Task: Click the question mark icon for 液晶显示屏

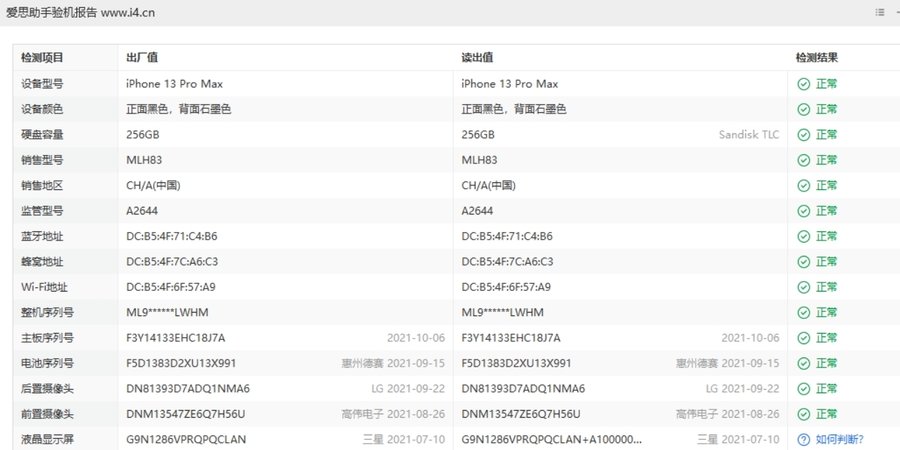Action: 803,439
